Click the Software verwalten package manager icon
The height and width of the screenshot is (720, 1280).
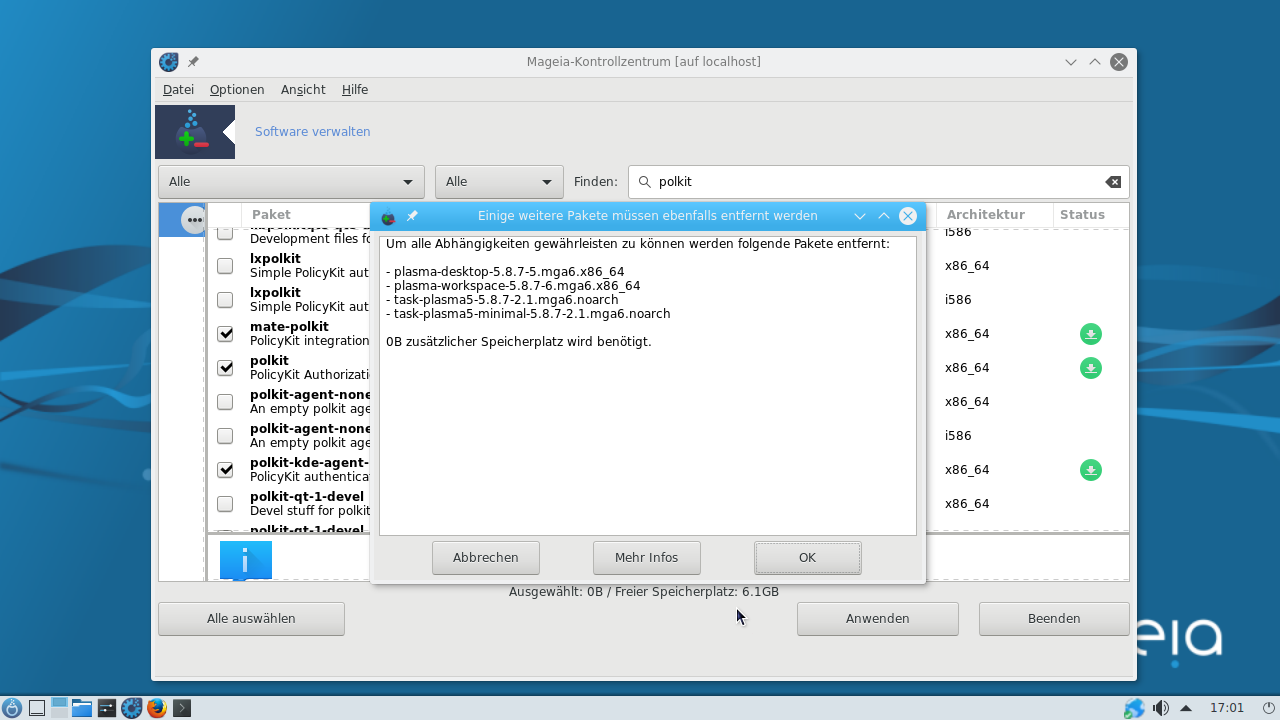pyautogui.click(x=195, y=132)
